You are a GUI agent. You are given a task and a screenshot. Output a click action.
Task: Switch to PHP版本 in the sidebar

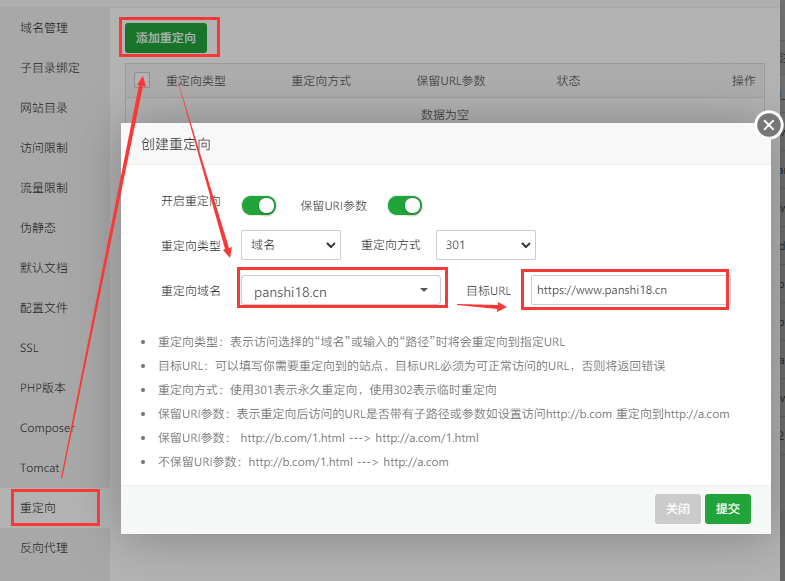tap(41, 388)
